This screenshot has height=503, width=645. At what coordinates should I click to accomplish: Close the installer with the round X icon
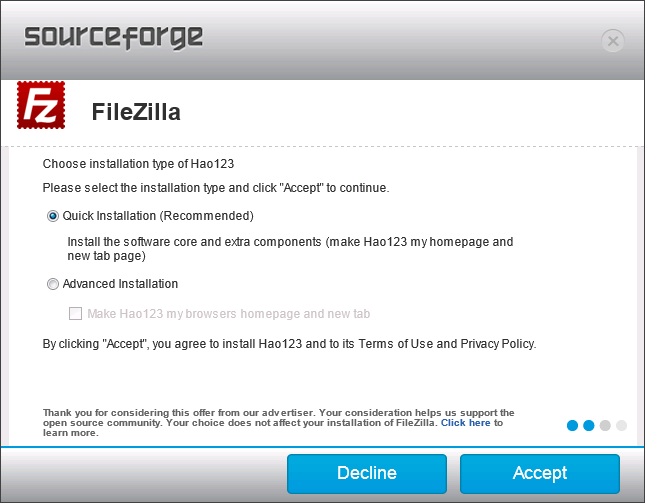click(613, 41)
